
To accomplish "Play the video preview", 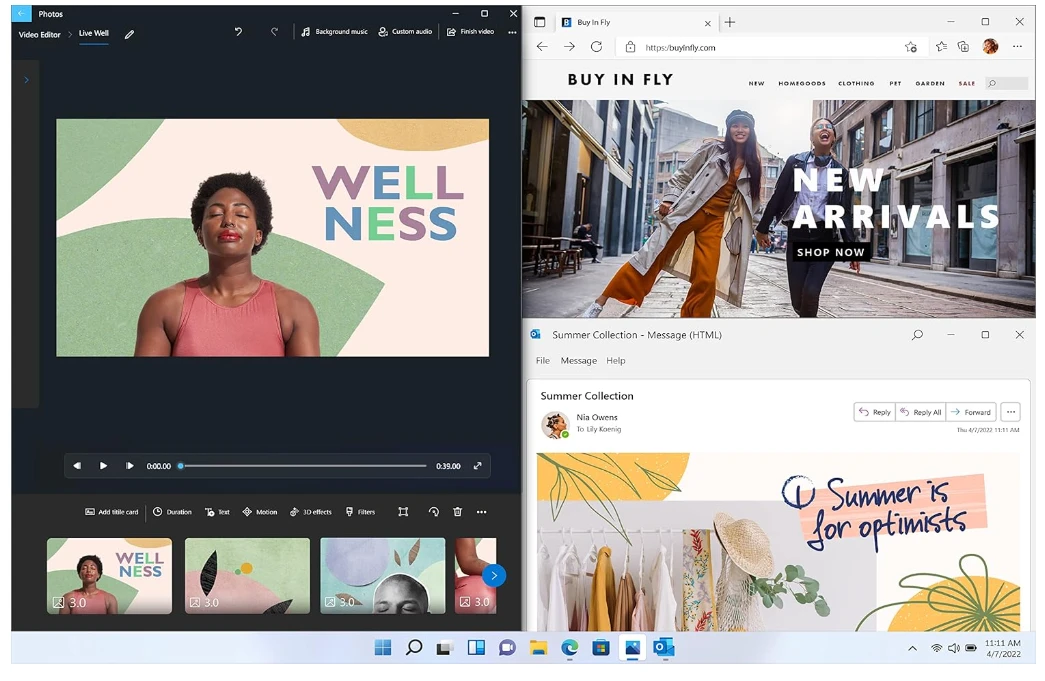I will click(103, 466).
